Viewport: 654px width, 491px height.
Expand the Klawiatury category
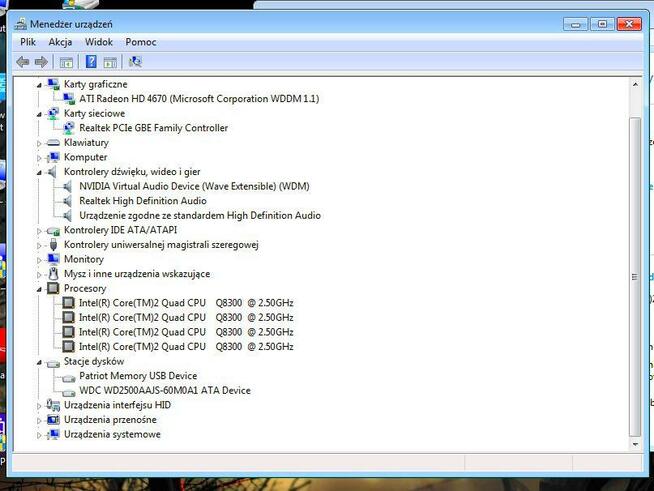point(39,144)
